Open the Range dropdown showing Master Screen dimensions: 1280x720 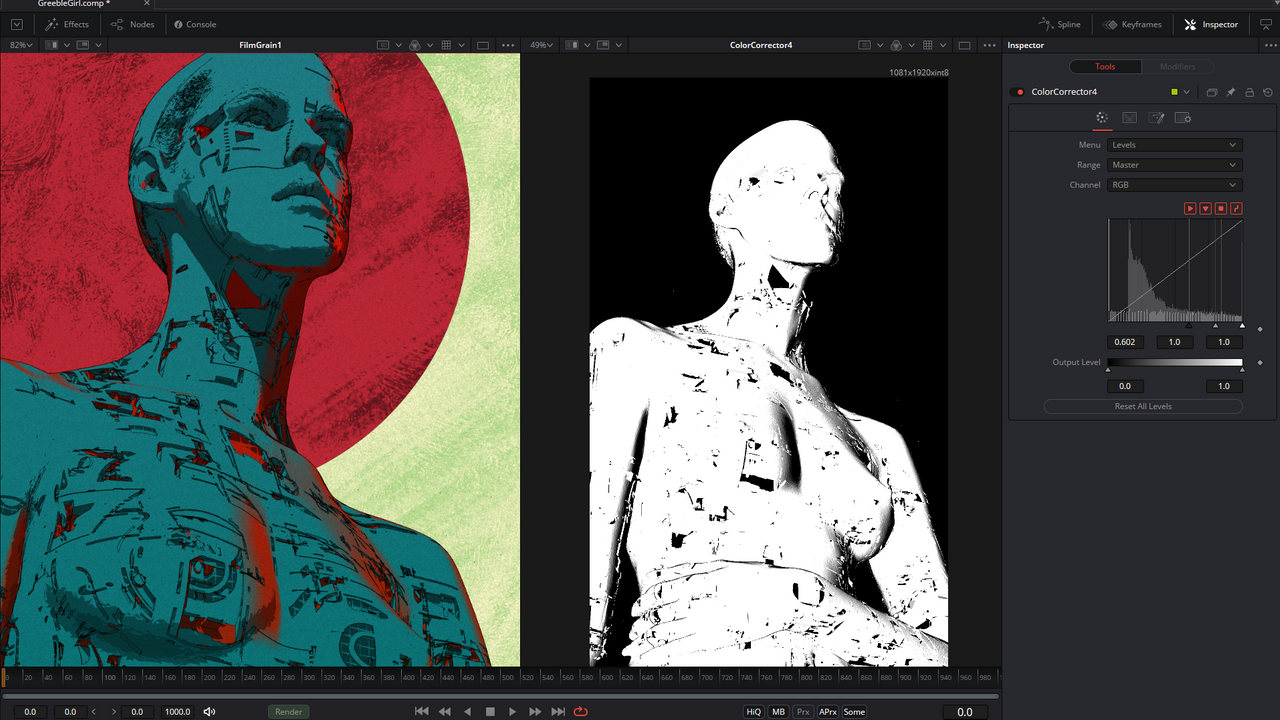pos(1174,165)
